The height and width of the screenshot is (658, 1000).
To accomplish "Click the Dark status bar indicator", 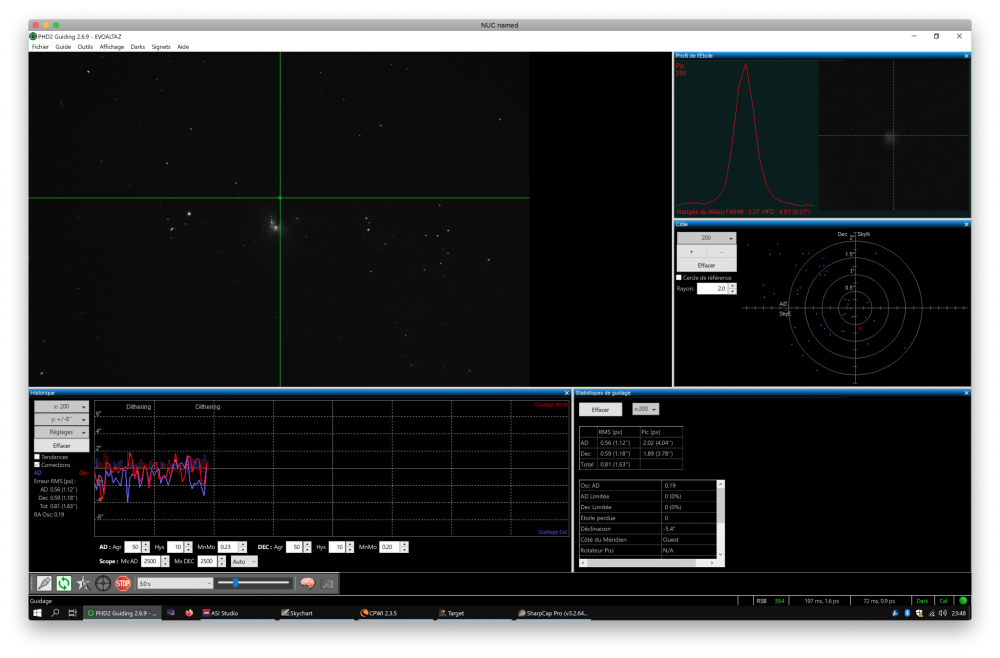I will 922,601.
